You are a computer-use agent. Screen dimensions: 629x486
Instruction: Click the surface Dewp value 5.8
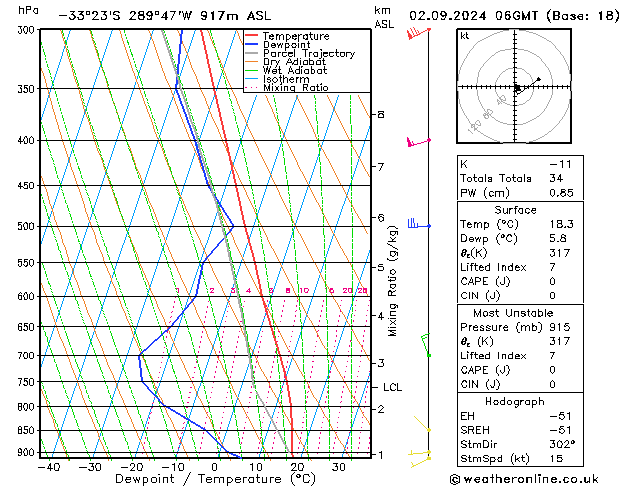(x=558, y=239)
